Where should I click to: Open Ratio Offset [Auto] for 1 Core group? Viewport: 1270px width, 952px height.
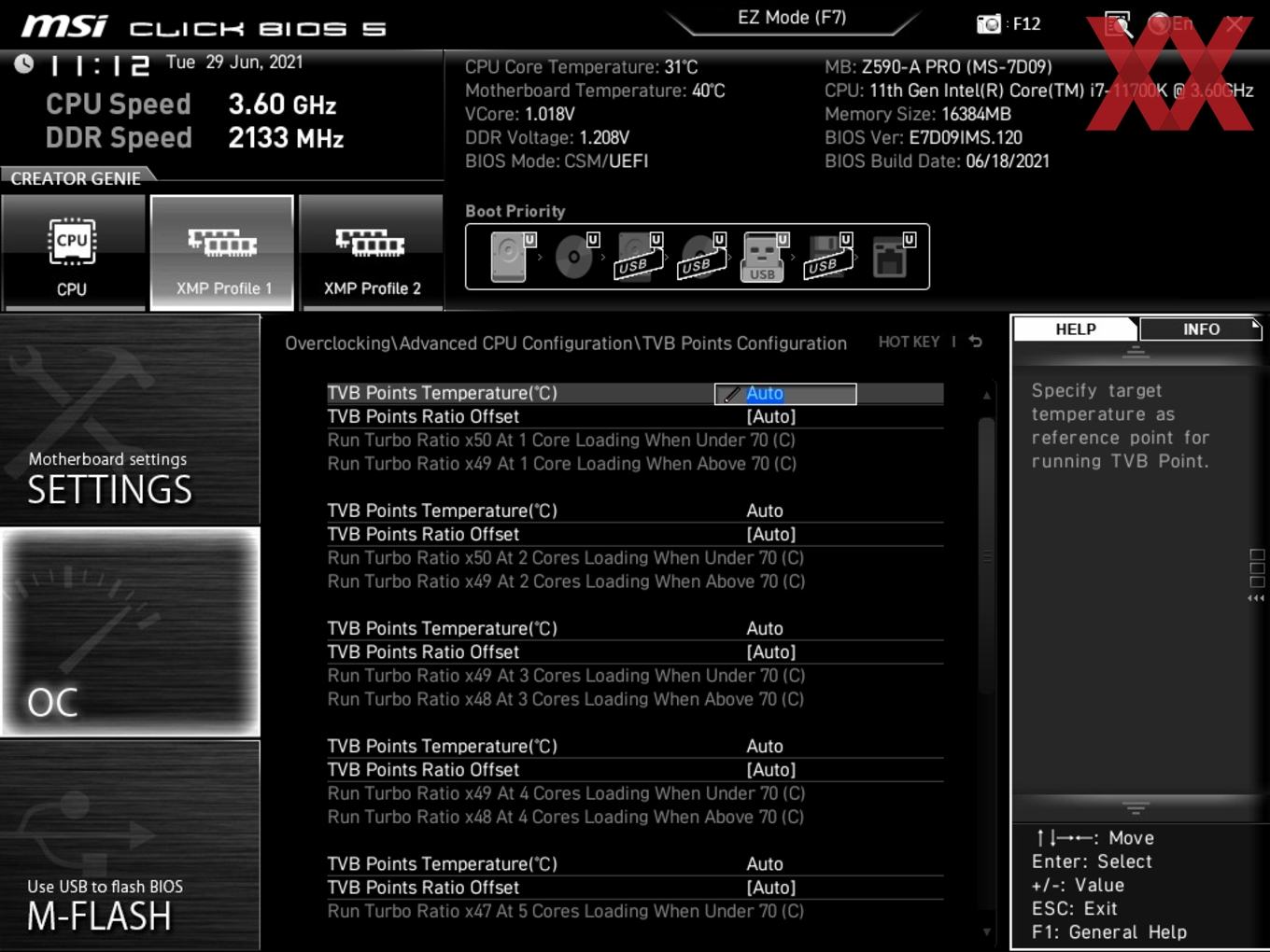click(771, 416)
